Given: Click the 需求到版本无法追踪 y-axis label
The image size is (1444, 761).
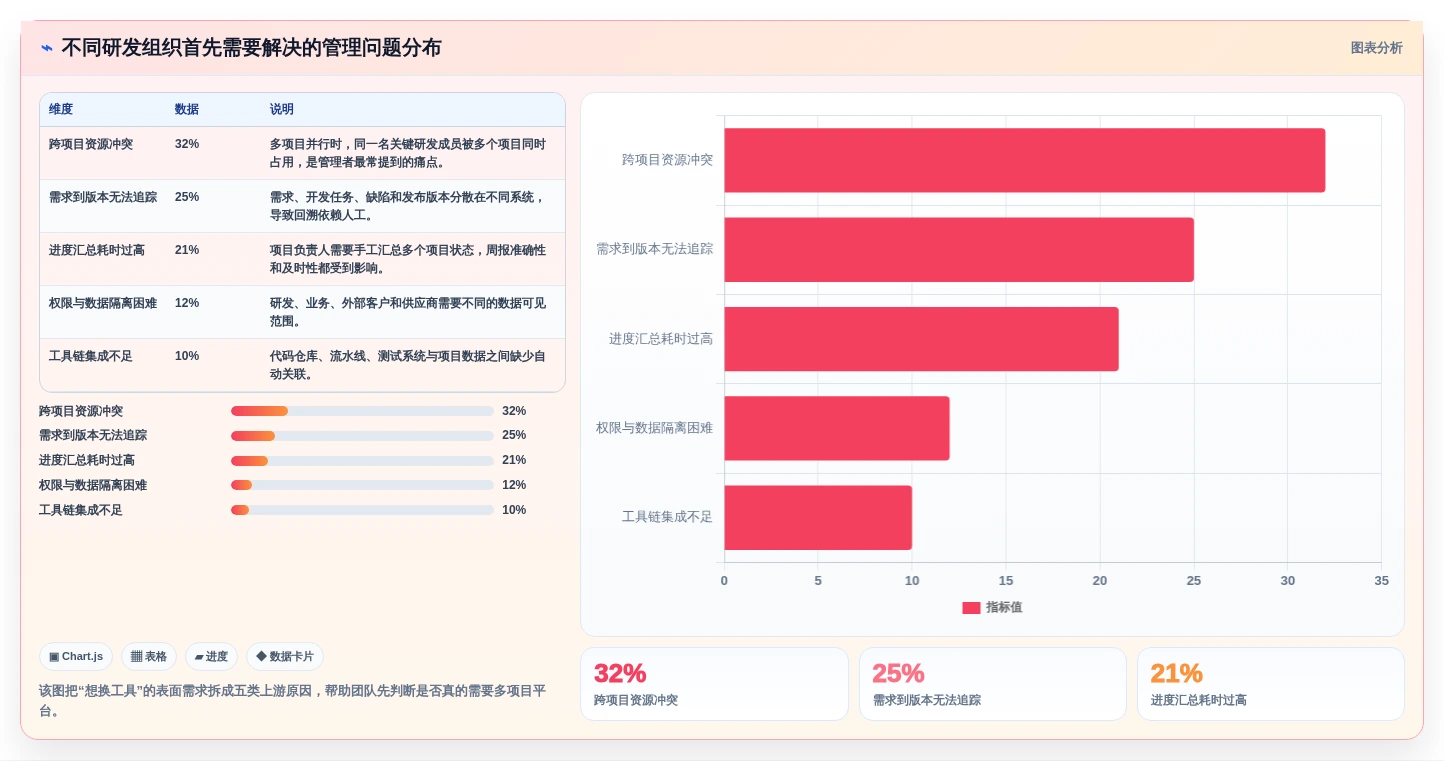Looking at the screenshot, I should pyautogui.click(x=655, y=249).
